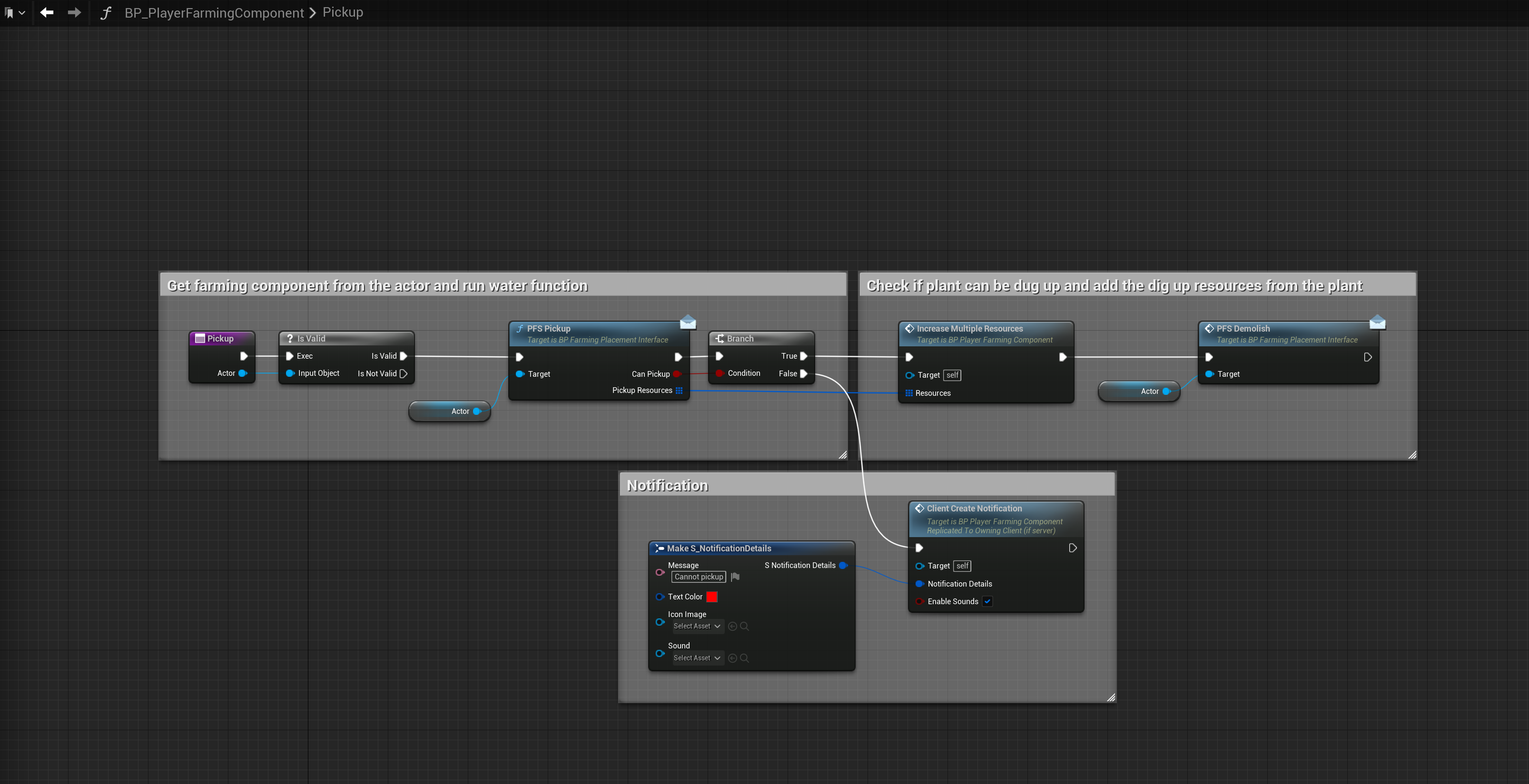Viewport: 1529px width, 784px height.
Task: Select the Notification comment box title
Action: click(667, 485)
